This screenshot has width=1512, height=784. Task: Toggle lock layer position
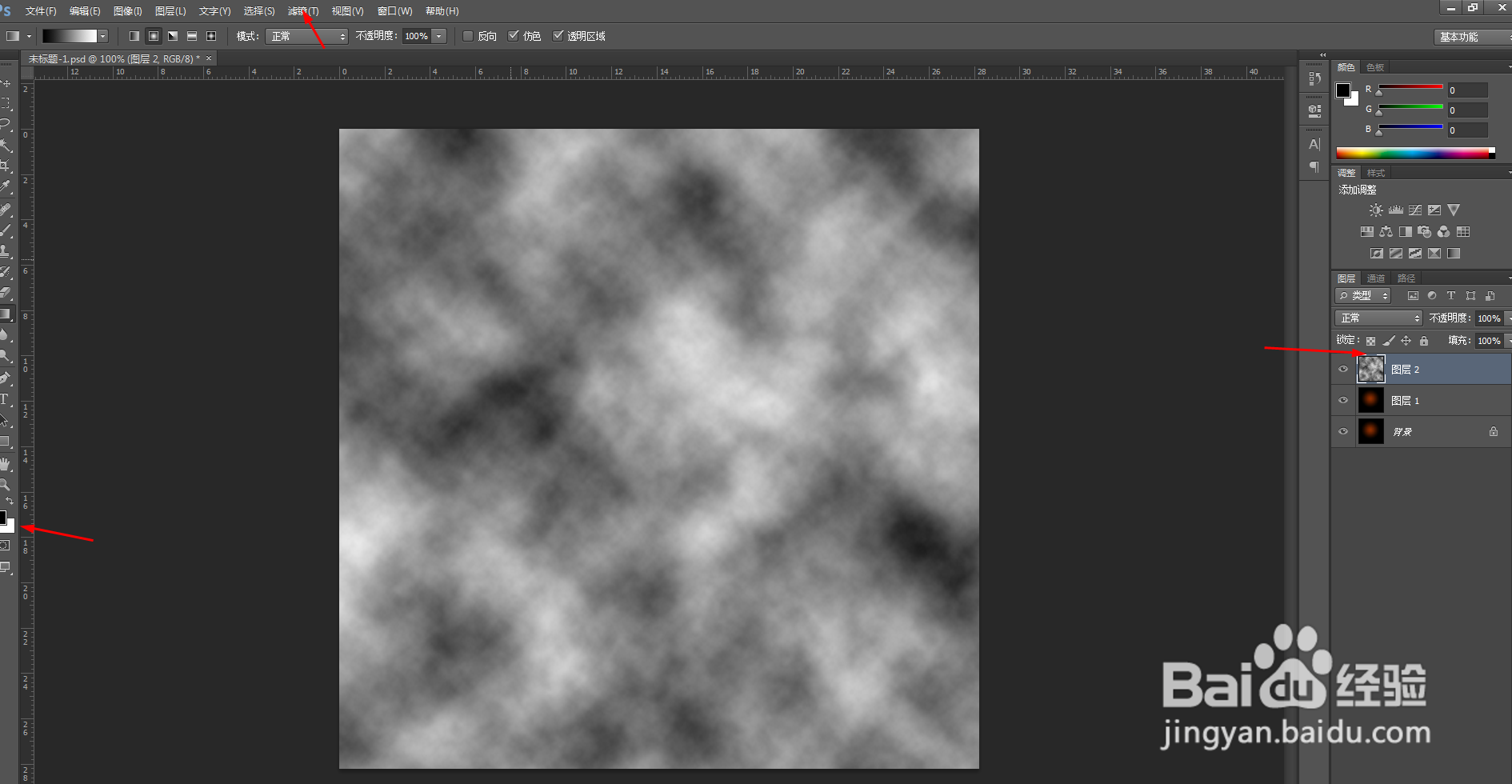(1406, 341)
